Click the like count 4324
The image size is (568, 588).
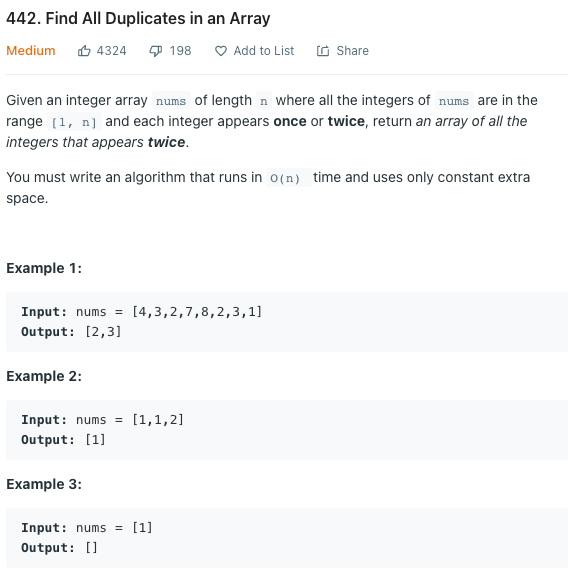(x=111, y=51)
